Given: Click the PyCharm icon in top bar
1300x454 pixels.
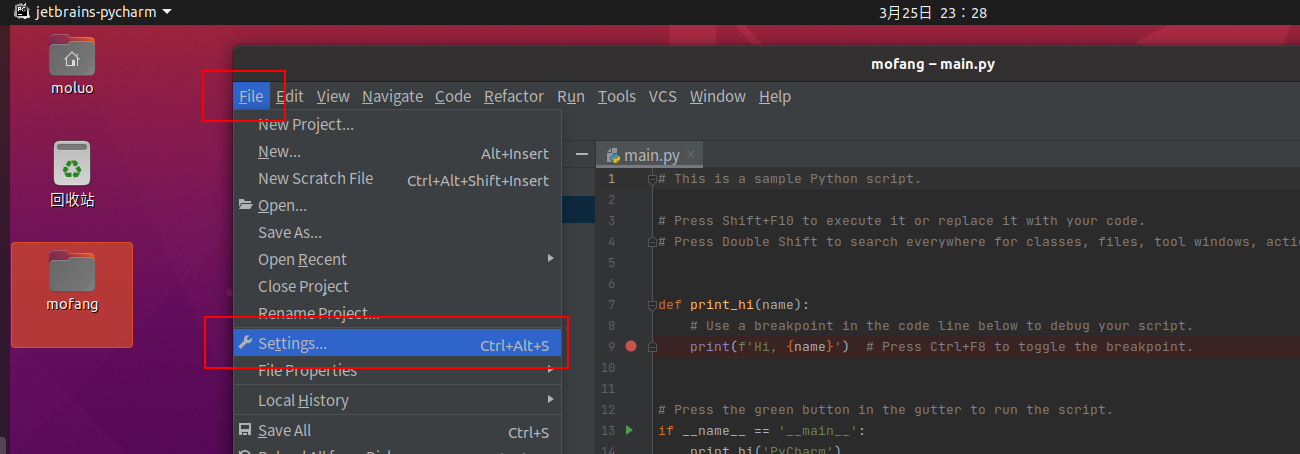Looking at the screenshot, I should tap(21, 12).
